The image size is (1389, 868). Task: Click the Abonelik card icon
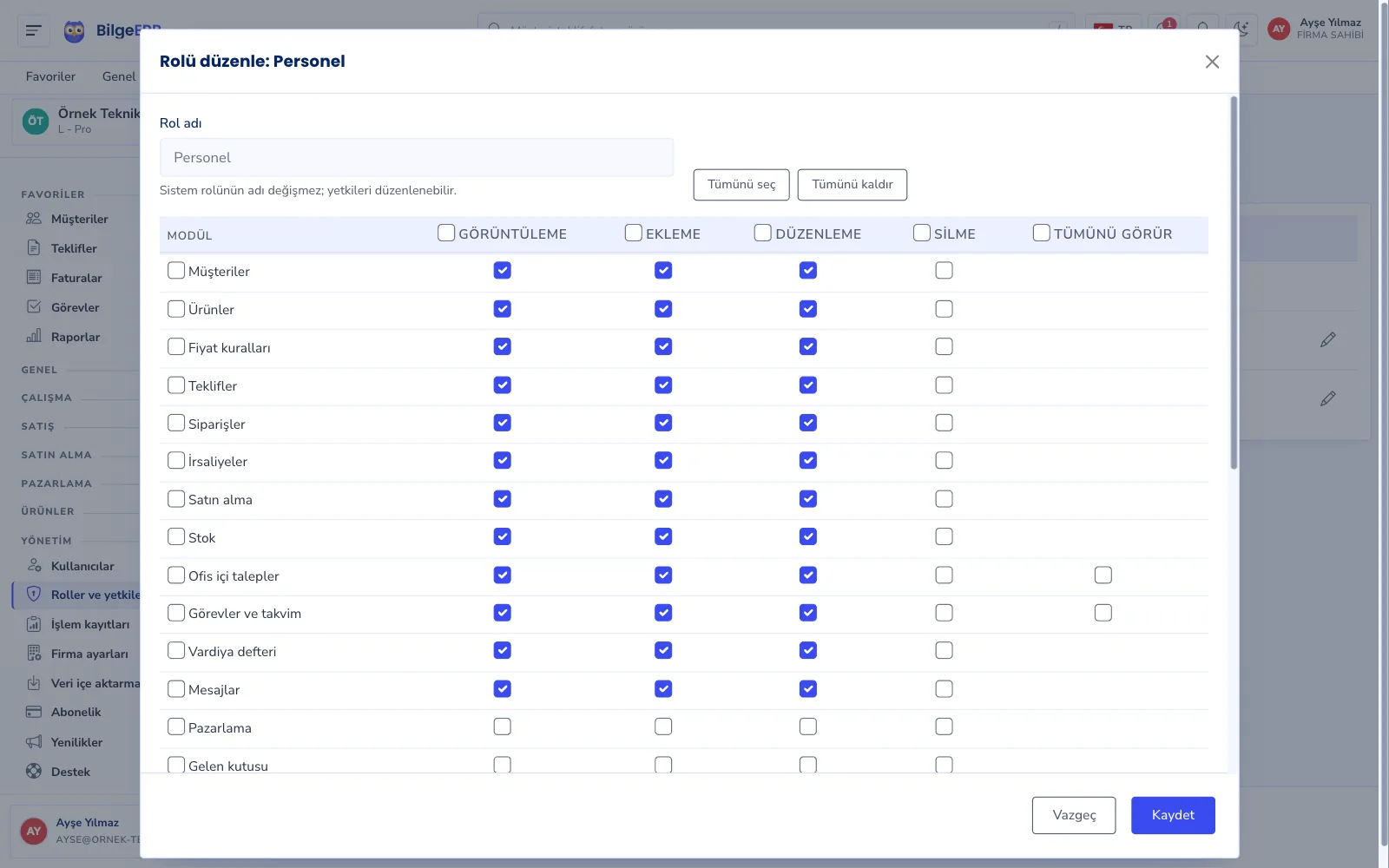(x=34, y=712)
